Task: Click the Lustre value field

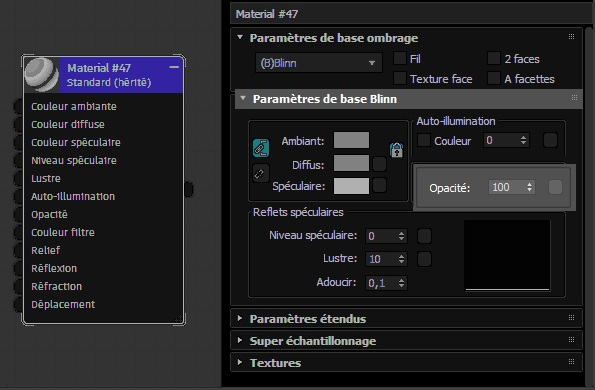Action: (x=381, y=259)
